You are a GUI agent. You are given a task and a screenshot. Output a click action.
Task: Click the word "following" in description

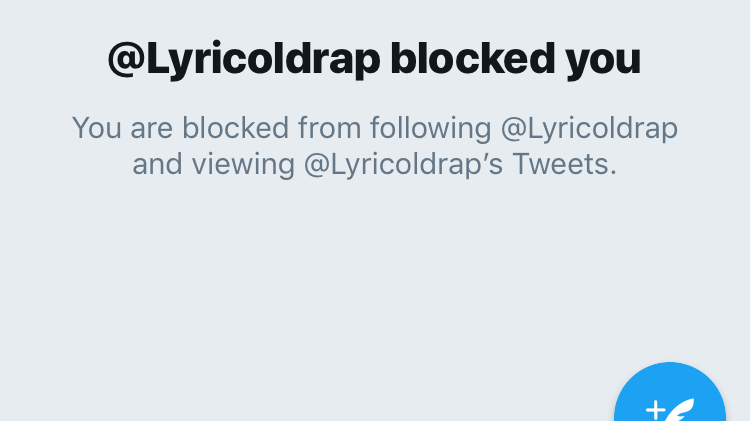point(430,128)
